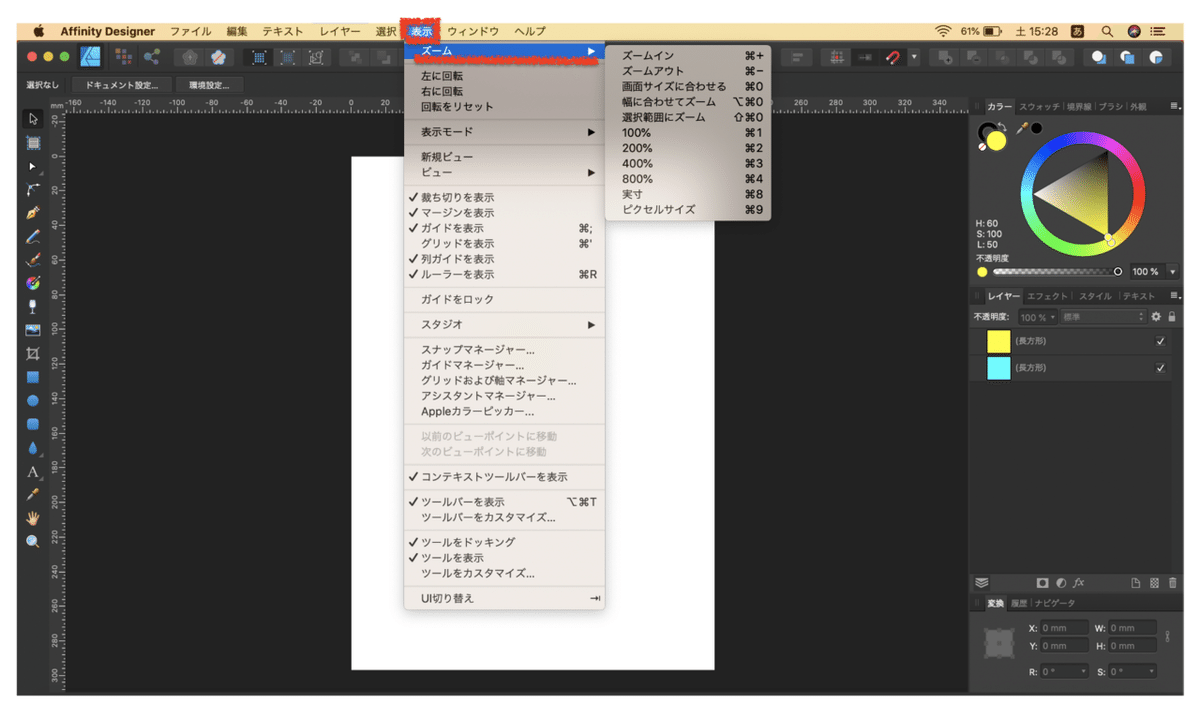Viewport: 1200px width, 719px height.
Task: Open the レイヤー menu in menu bar
Action: click(x=339, y=31)
